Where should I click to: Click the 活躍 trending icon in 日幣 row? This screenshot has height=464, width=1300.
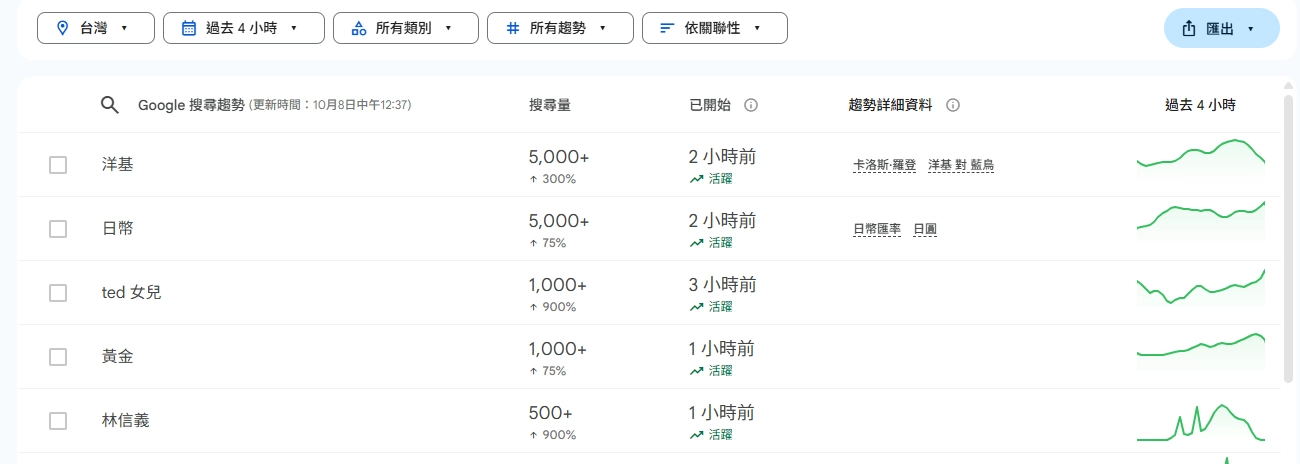pyautogui.click(x=696, y=243)
